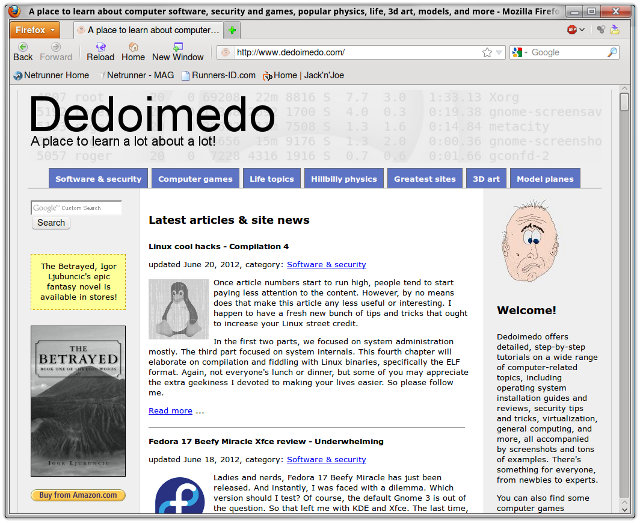The height and width of the screenshot is (523, 640).
Task: Click the Forward arrow icon
Action: [56, 47]
